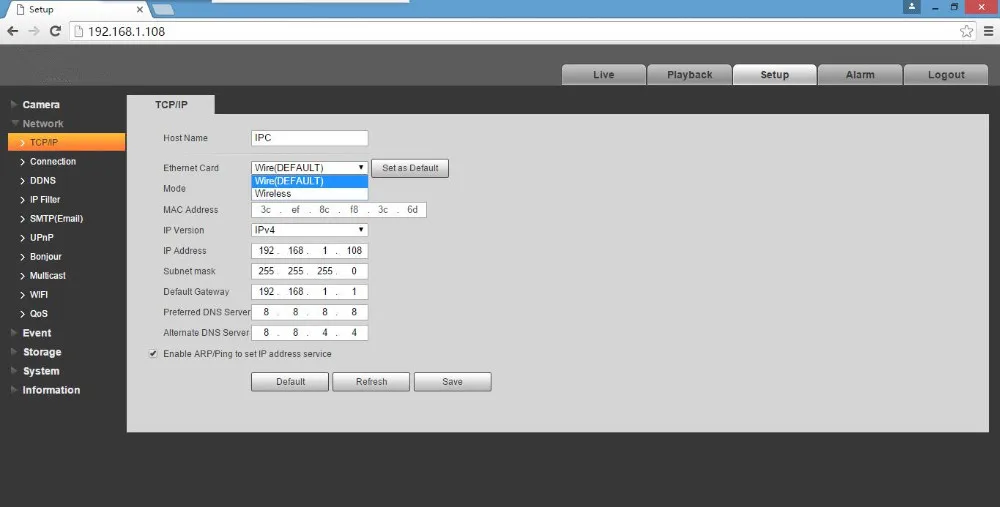Click the IP Address field
The width and height of the screenshot is (1000, 507).
[309, 251]
